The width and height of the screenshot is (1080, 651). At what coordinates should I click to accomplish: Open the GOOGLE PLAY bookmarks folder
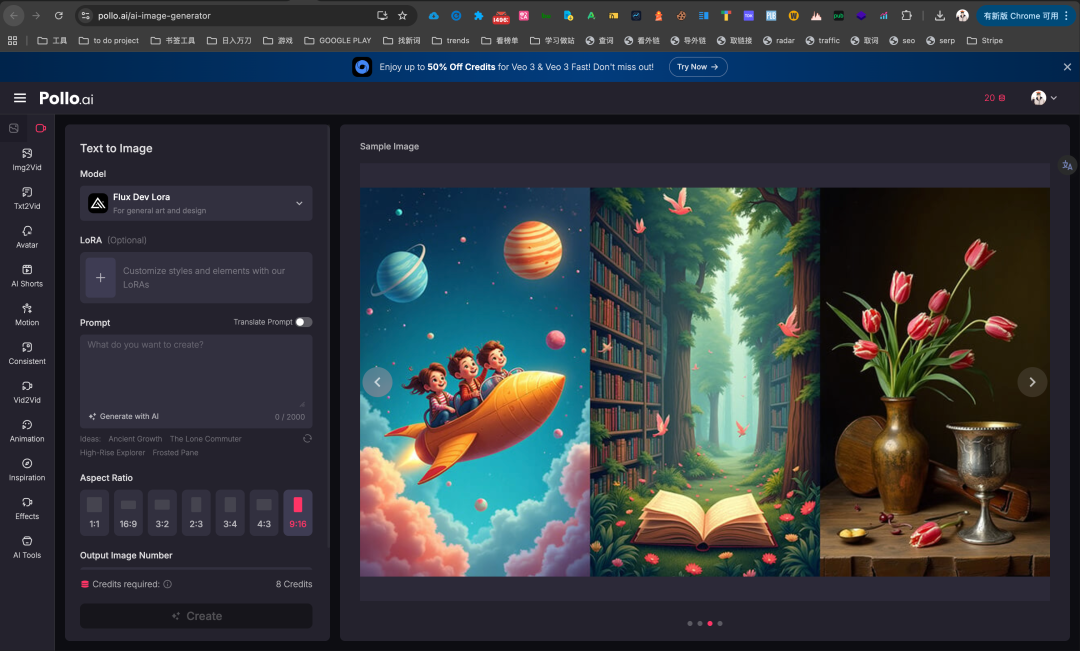pos(338,41)
